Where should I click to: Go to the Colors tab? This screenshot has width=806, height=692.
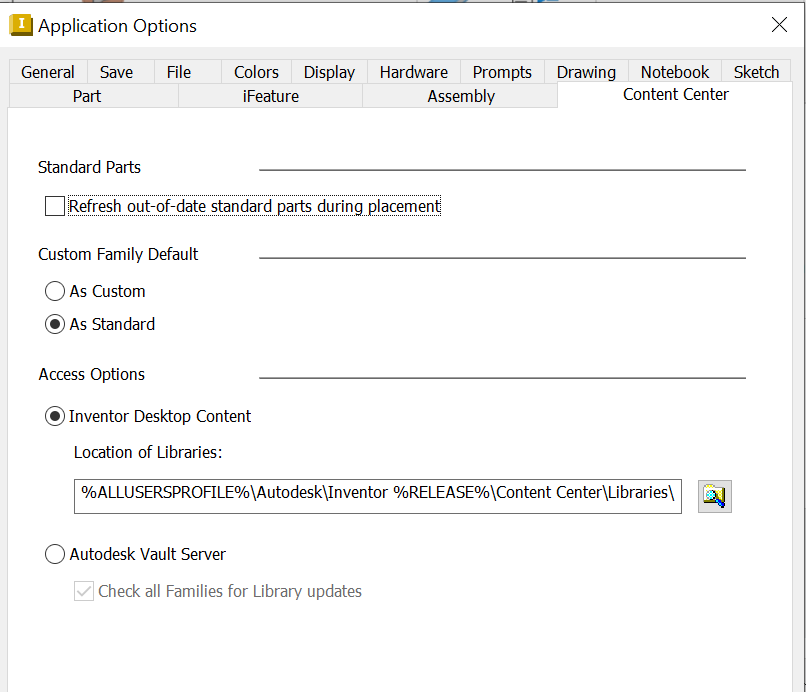point(255,72)
